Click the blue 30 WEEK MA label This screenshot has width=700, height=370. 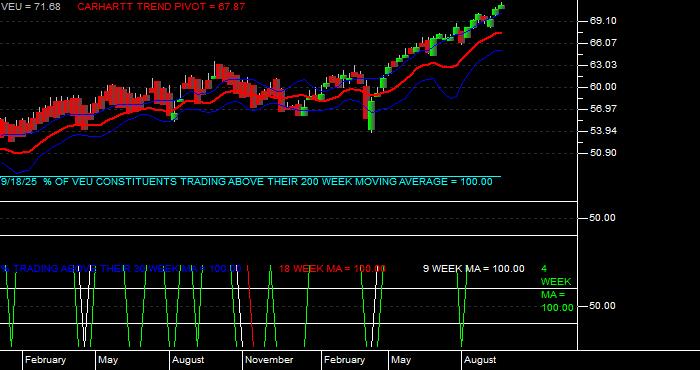(121, 269)
